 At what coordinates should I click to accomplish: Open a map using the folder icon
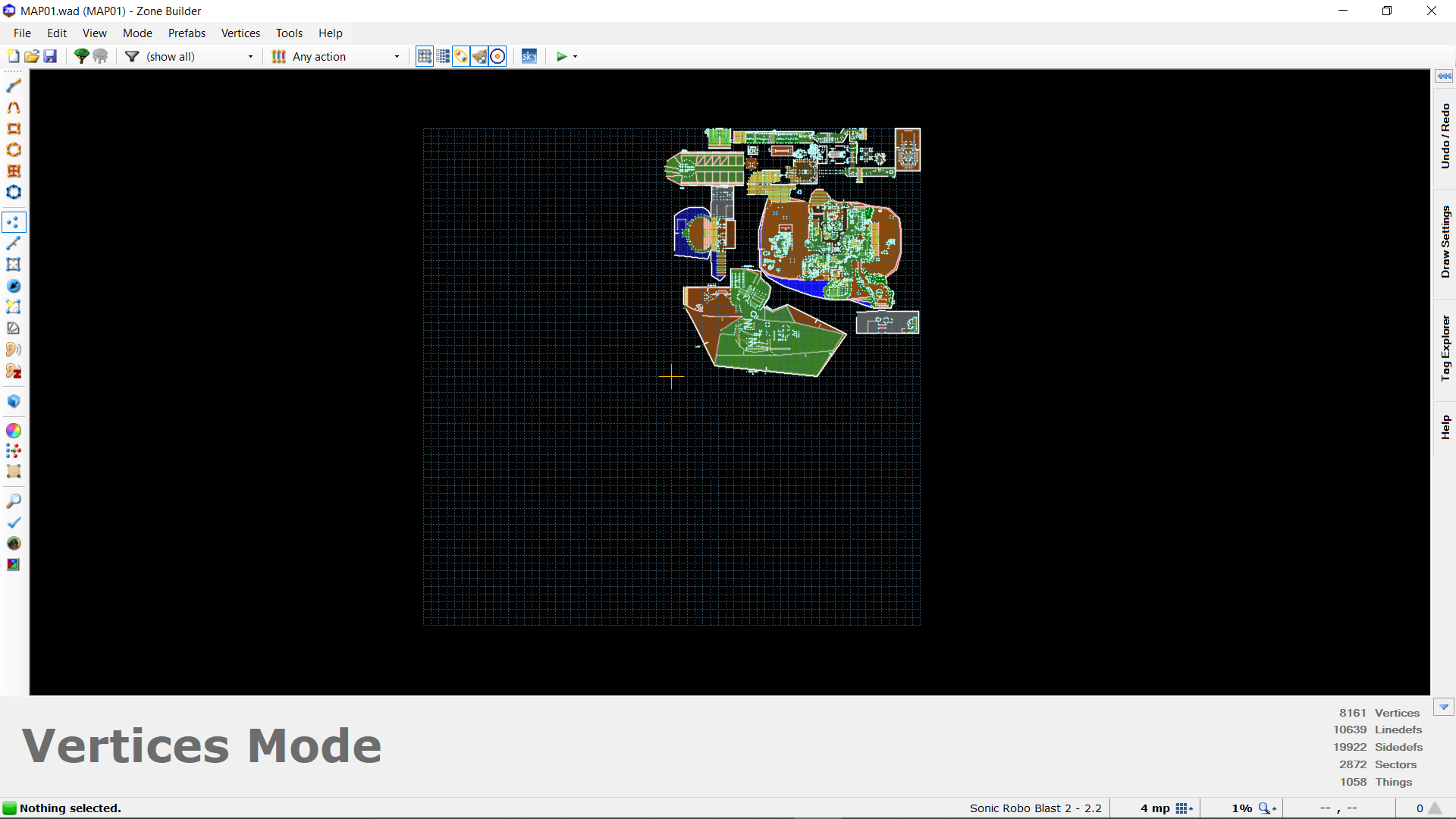click(x=32, y=56)
